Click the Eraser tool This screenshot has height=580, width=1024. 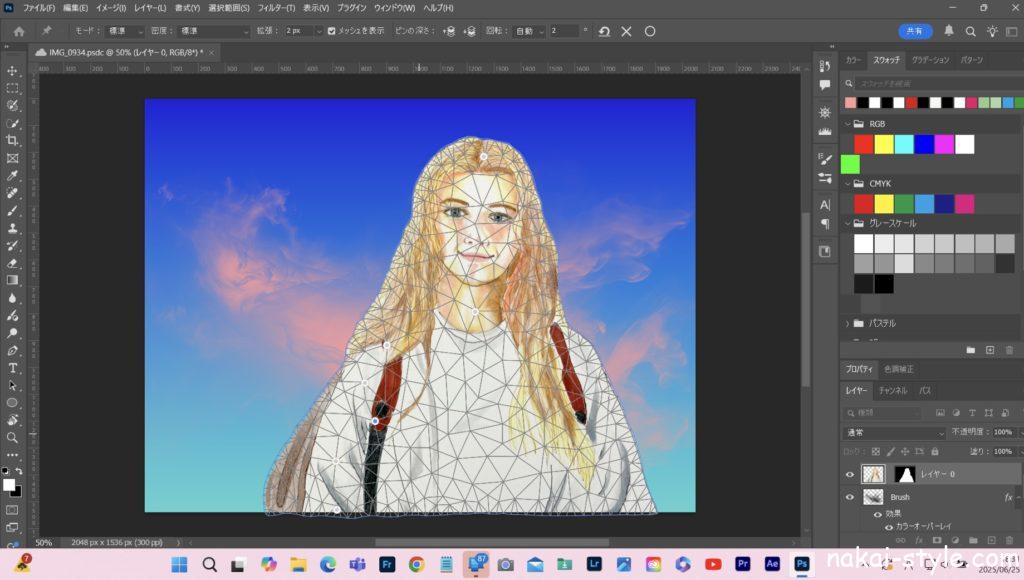point(13,263)
